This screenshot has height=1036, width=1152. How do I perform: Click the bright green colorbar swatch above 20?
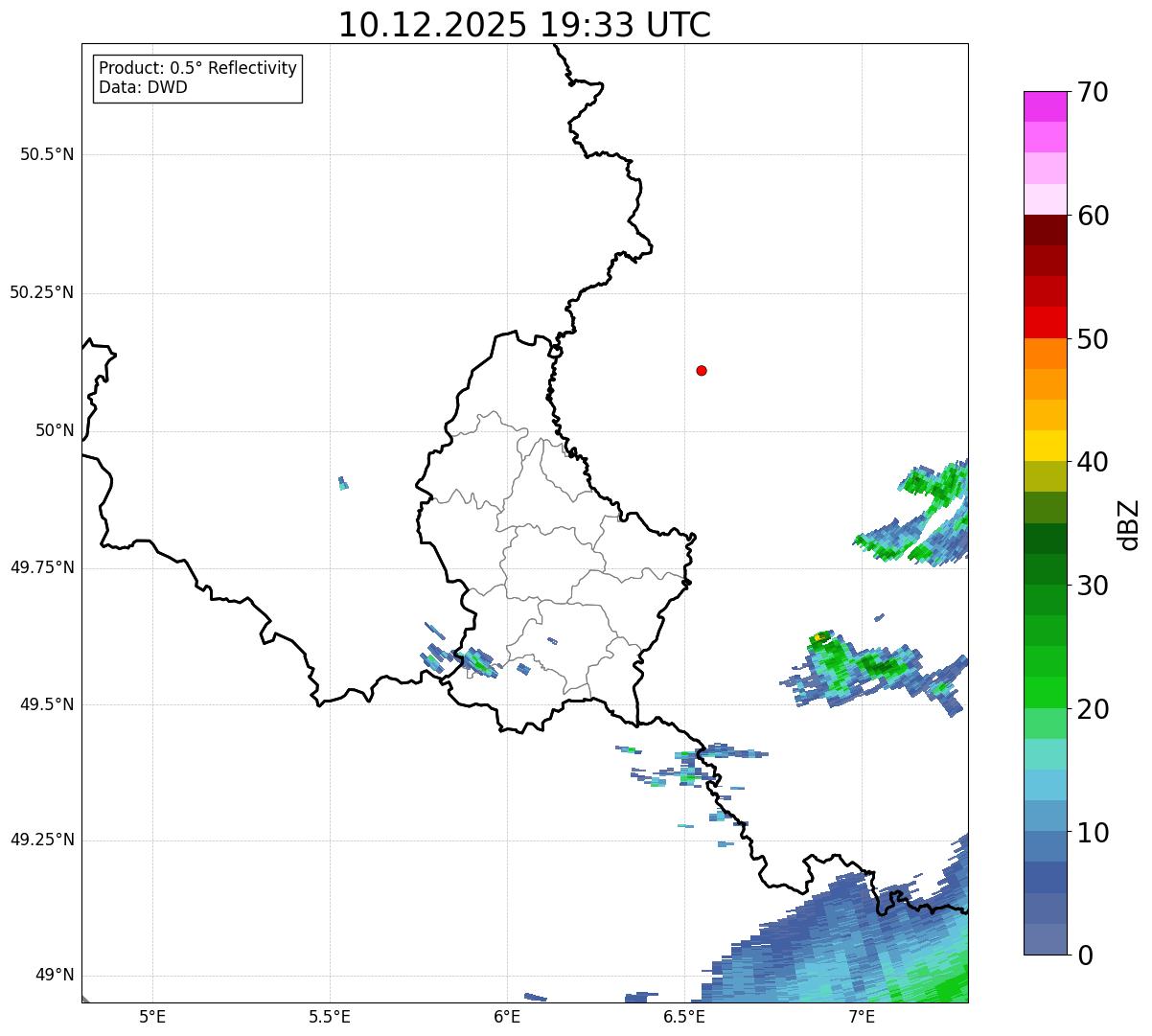tap(1046, 693)
